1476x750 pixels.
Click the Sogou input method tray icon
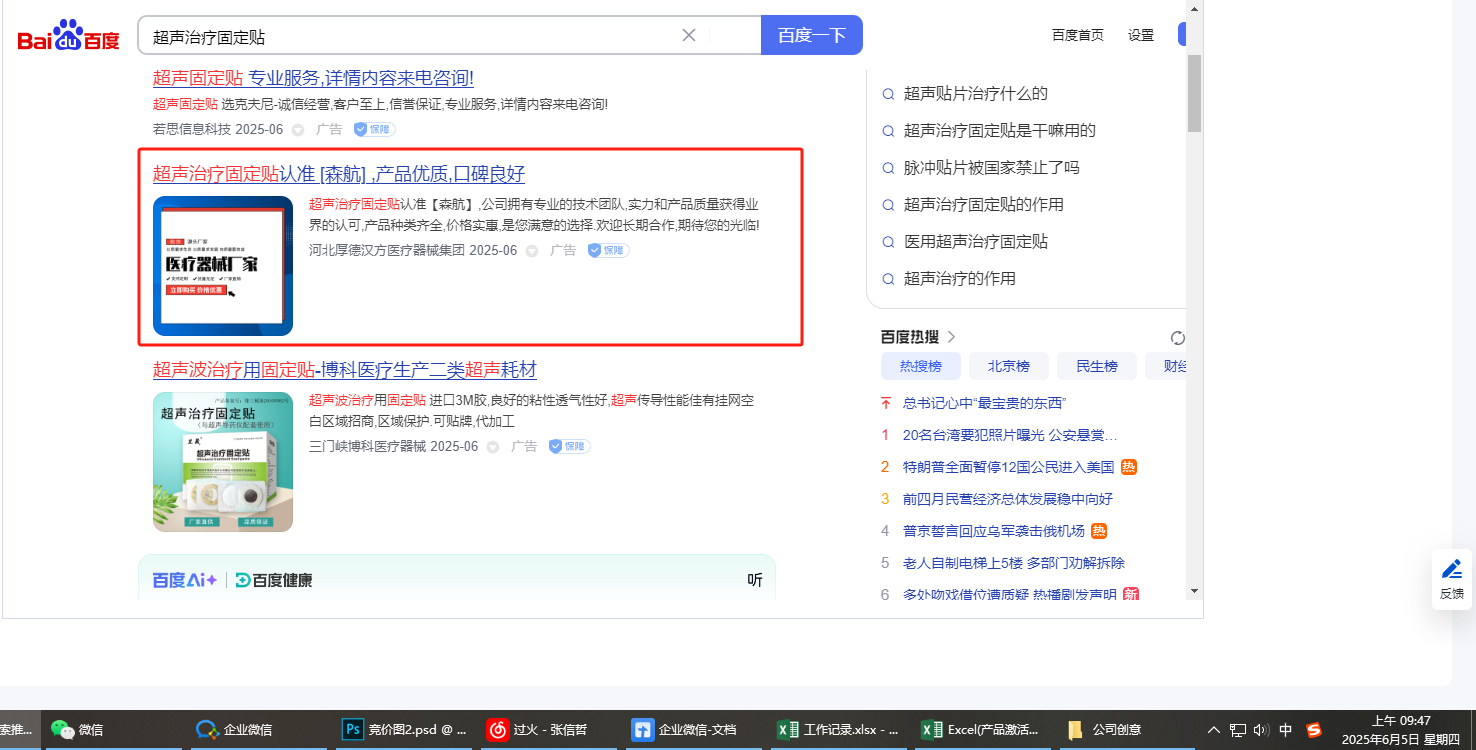1313,729
